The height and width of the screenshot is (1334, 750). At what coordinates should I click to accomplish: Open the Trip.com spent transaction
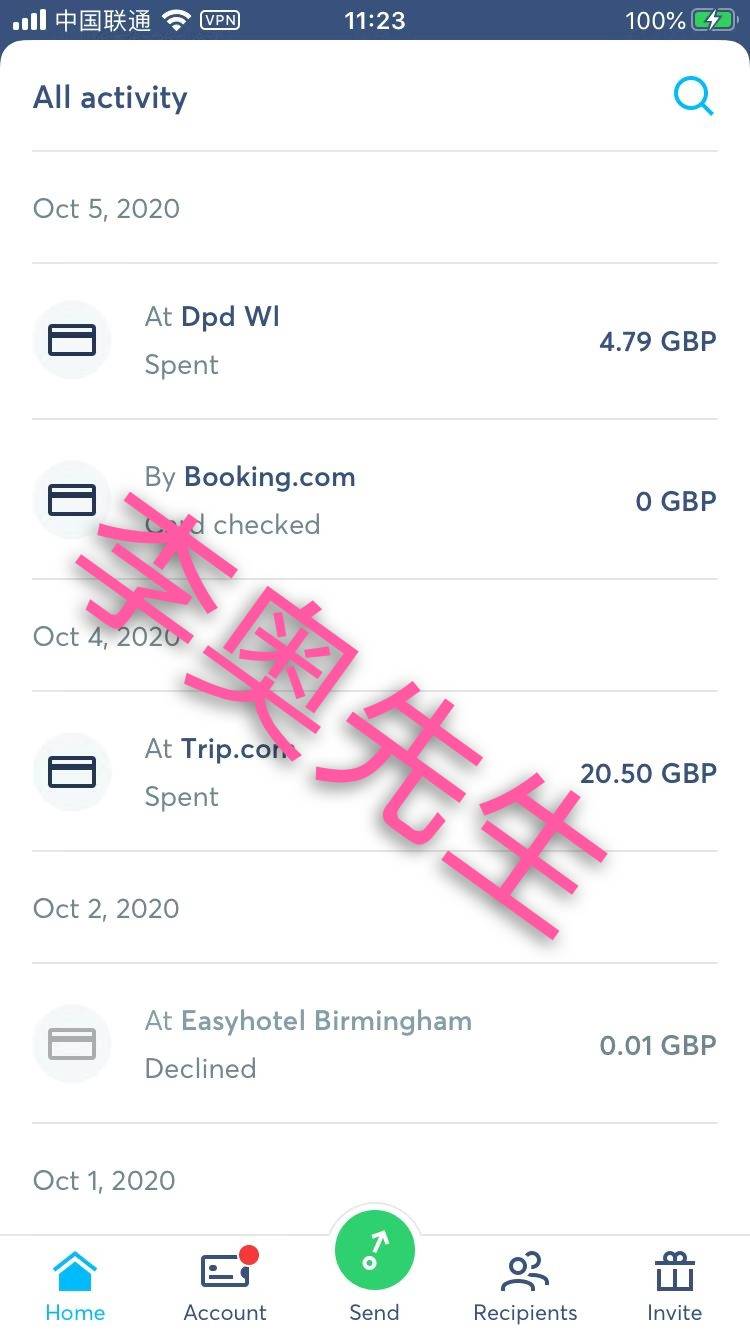(x=375, y=772)
